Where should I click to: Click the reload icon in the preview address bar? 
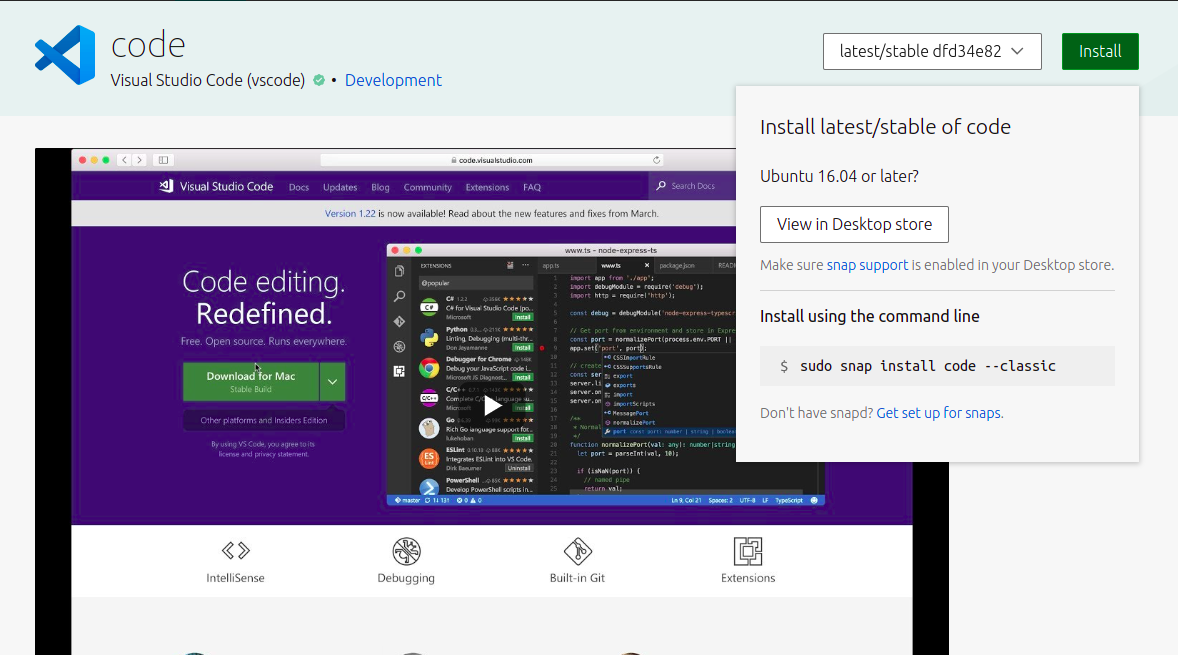pos(656,160)
